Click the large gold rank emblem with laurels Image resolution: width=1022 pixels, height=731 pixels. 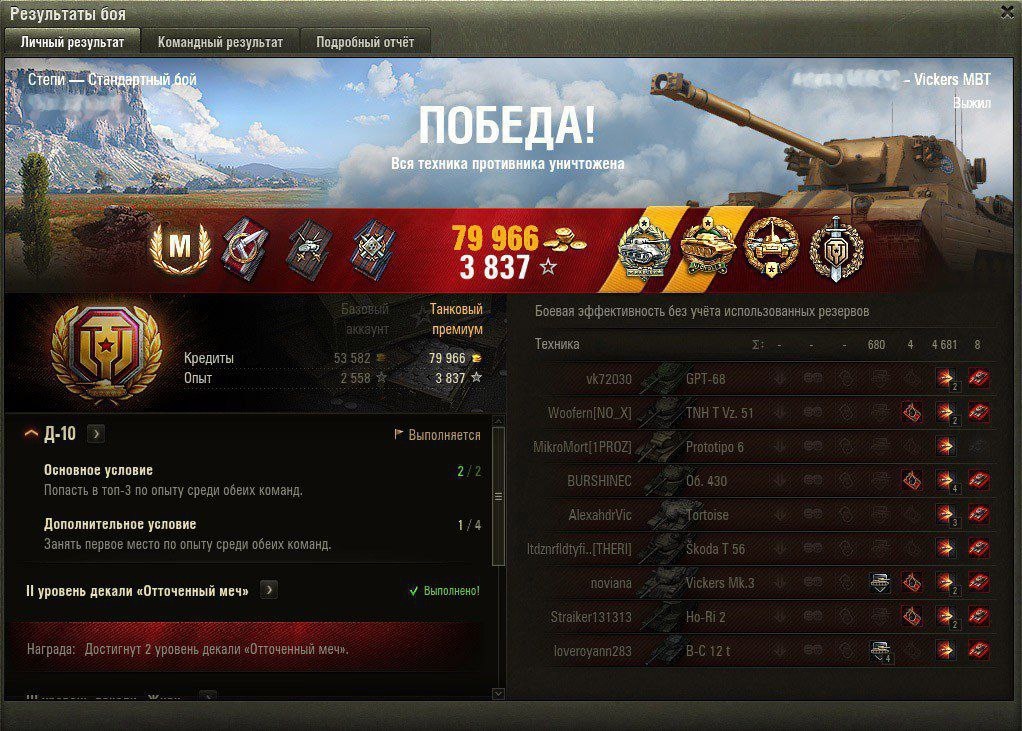pos(106,352)
